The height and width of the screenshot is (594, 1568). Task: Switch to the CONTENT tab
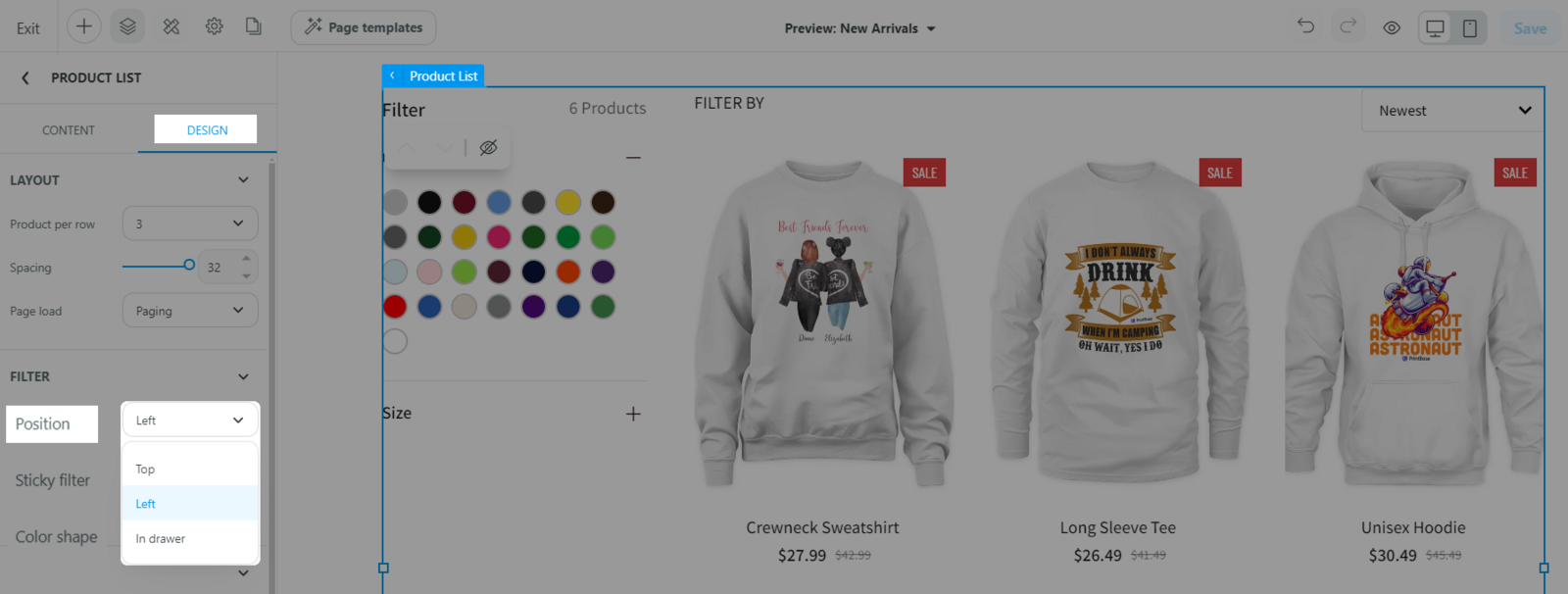coord(69,129)
